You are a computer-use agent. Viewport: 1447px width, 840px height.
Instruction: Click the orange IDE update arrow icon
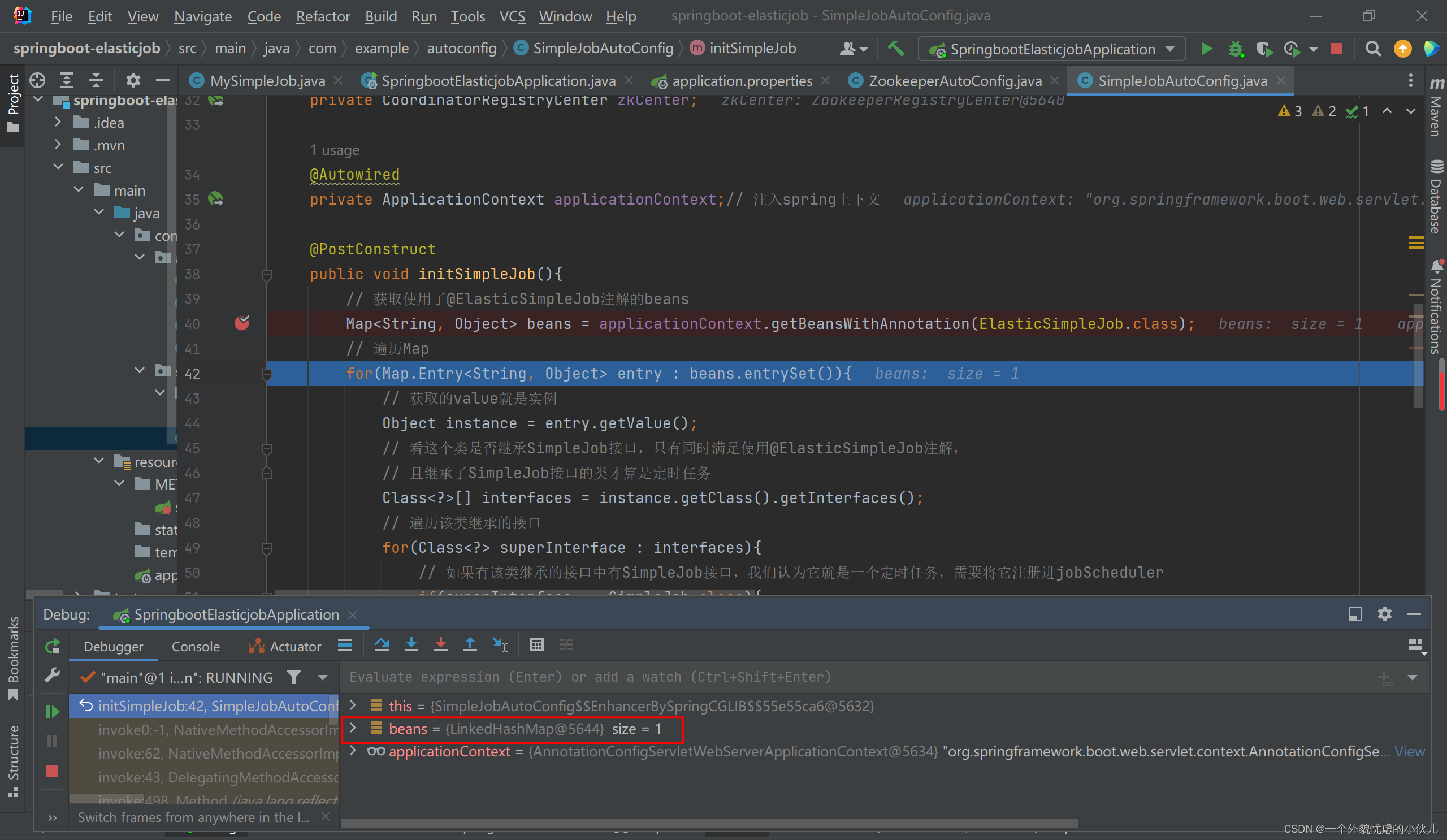(x=1403, y=49)
